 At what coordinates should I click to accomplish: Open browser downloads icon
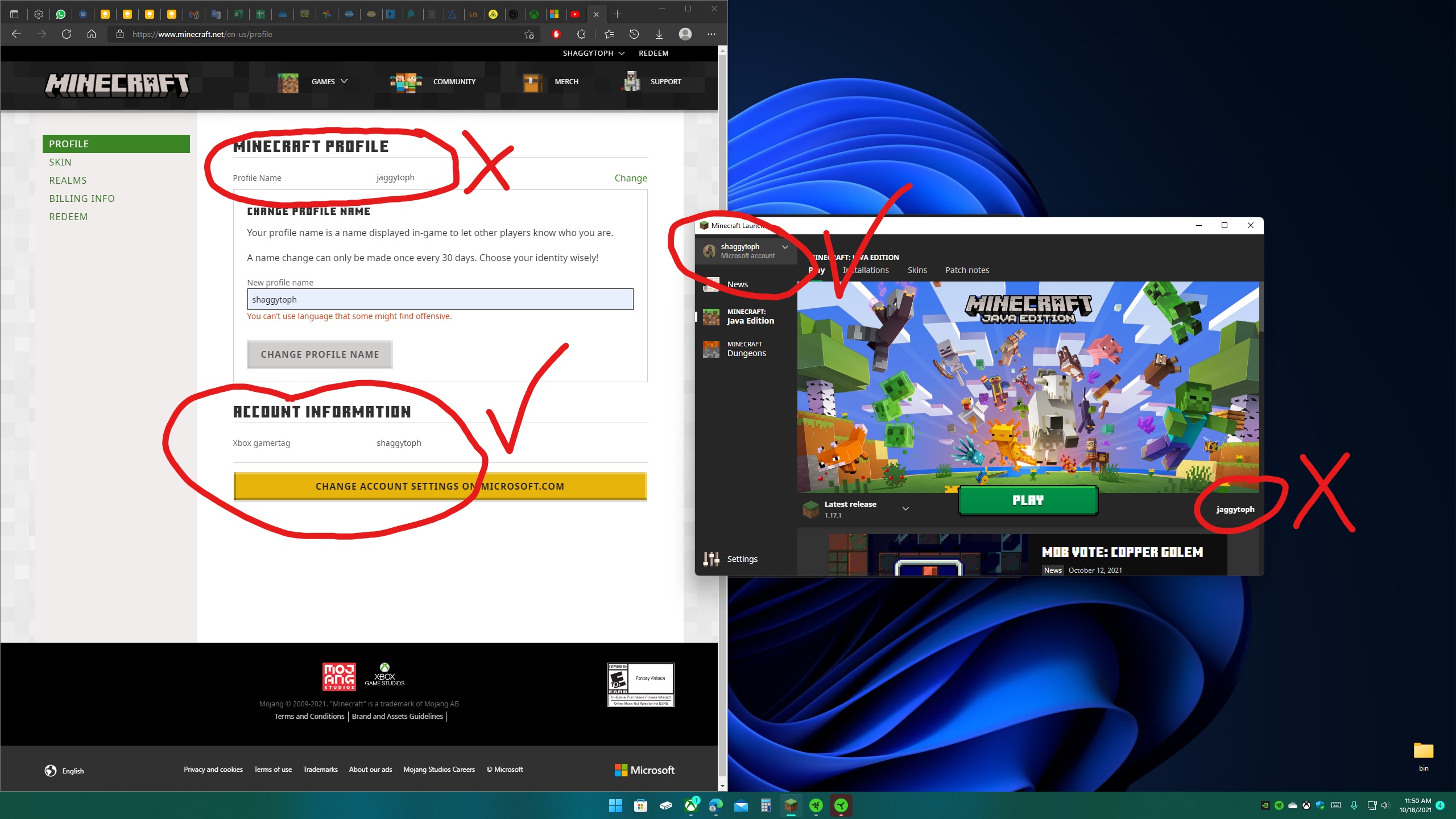pos(659,34)
